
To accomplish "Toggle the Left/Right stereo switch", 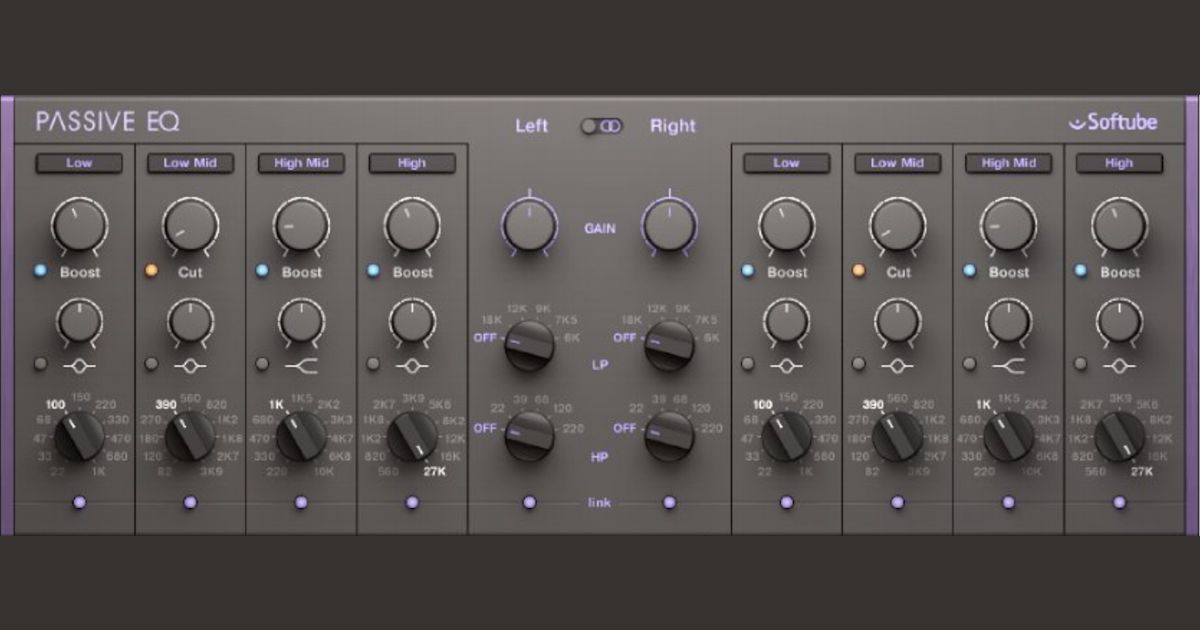I will (601, 126).
